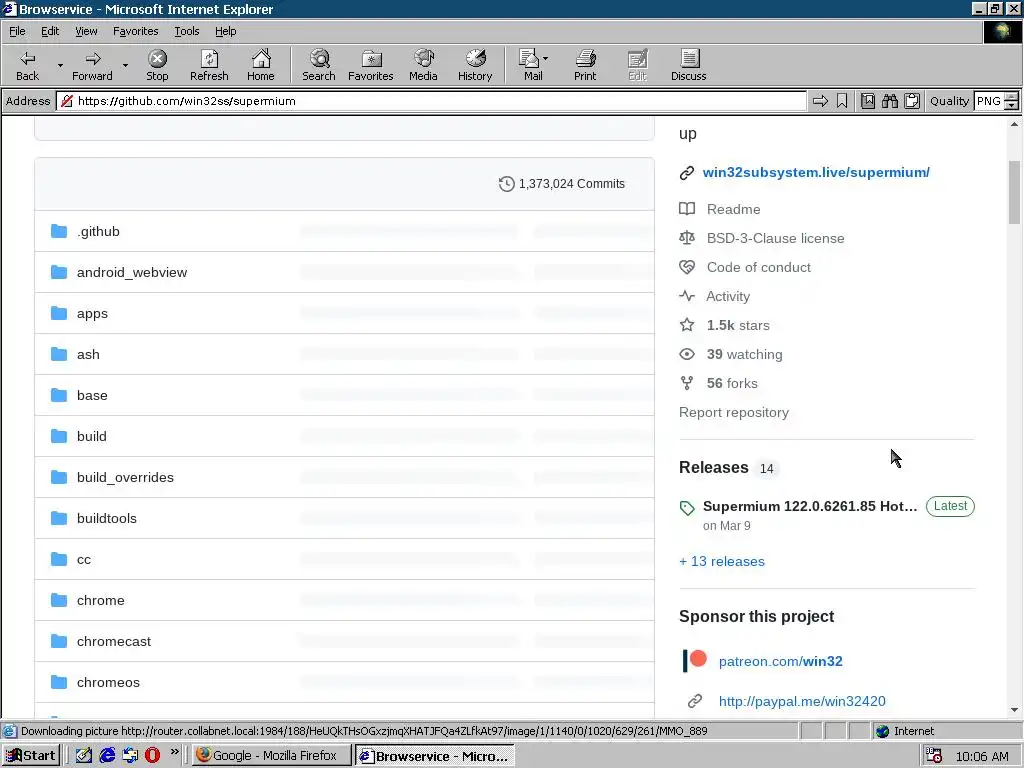Image resolution: width=1024 pixels, height=768 pixels.
Task: Click the clipboard icon near Quality
Action: 912,101
